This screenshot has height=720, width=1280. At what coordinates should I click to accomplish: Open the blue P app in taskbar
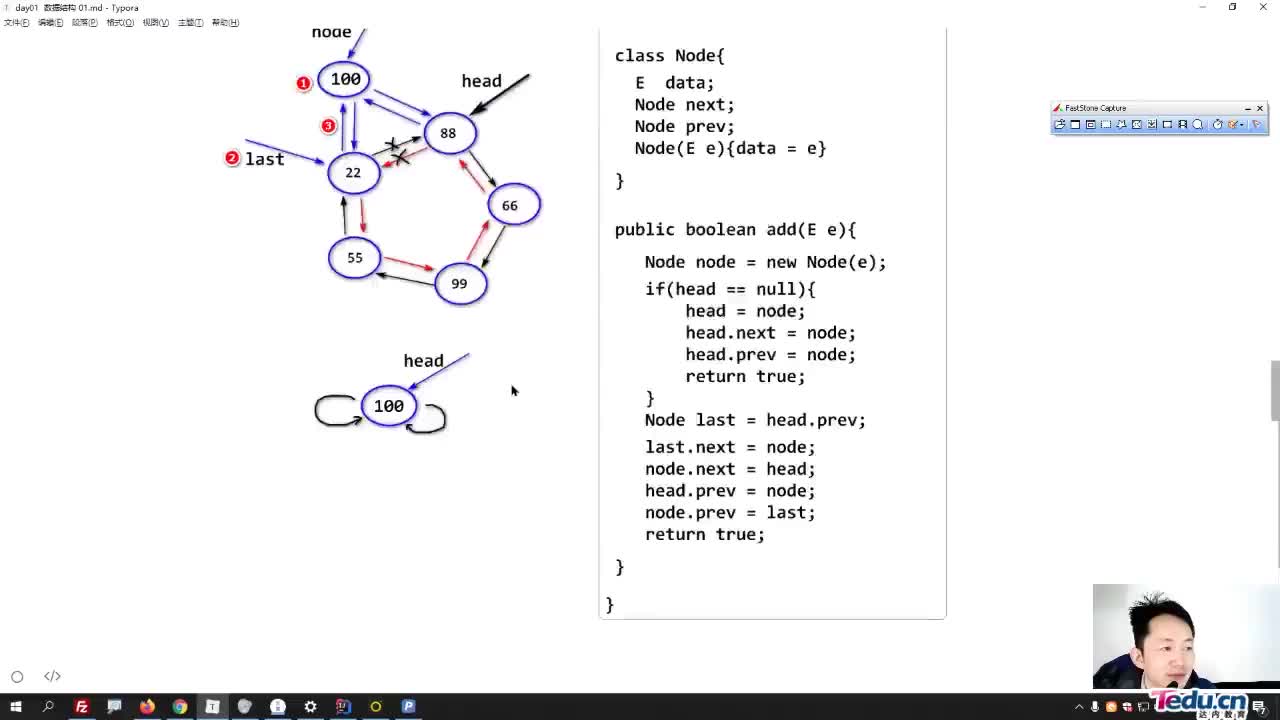(408, 706)
